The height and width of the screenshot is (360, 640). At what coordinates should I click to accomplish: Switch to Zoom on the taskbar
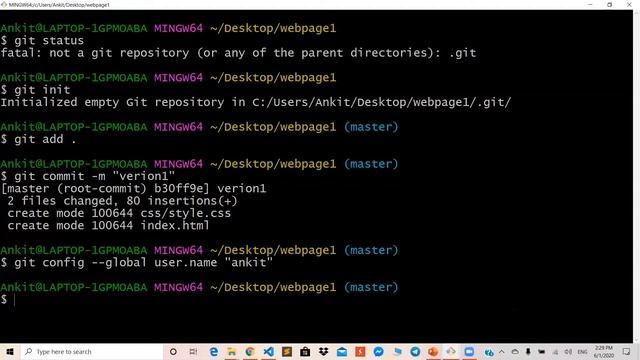coord(469,351)
